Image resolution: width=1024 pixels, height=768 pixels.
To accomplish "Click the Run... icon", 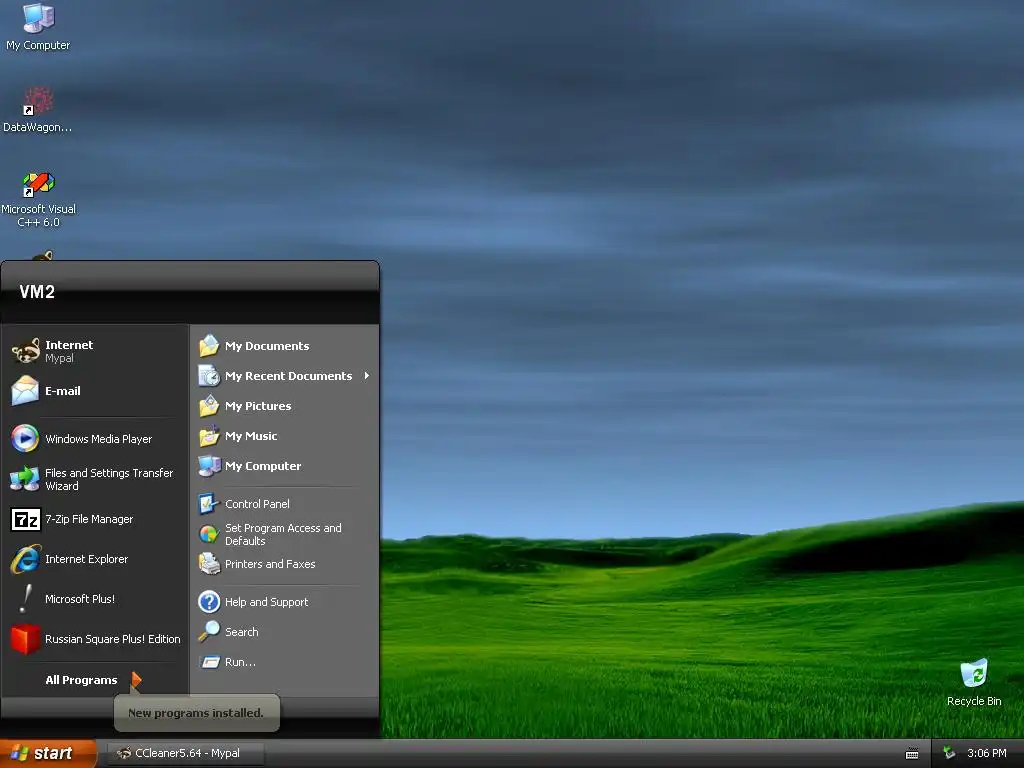I will click(210, 662).
